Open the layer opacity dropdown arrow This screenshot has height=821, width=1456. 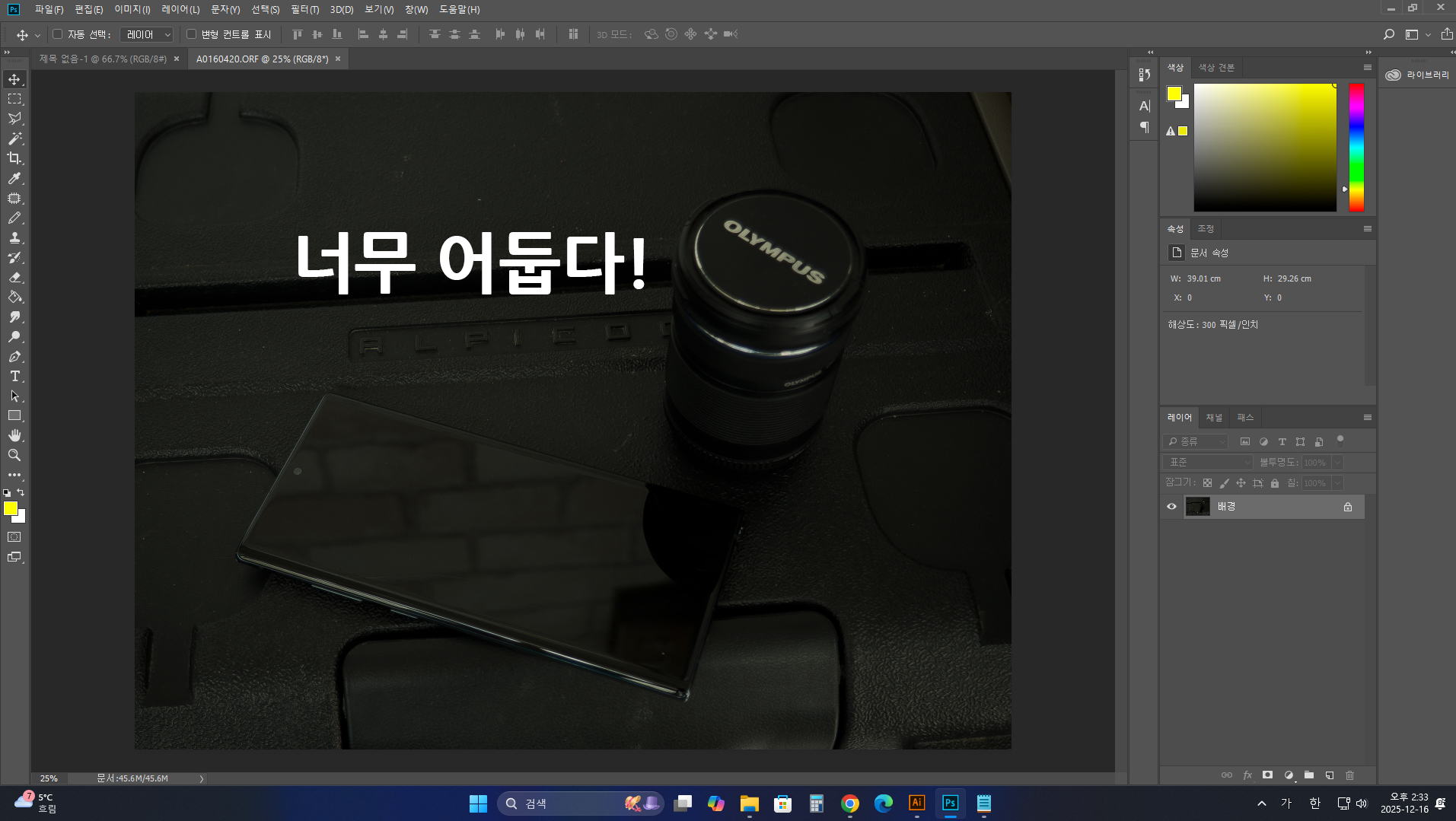click(x=1337, y=463)
